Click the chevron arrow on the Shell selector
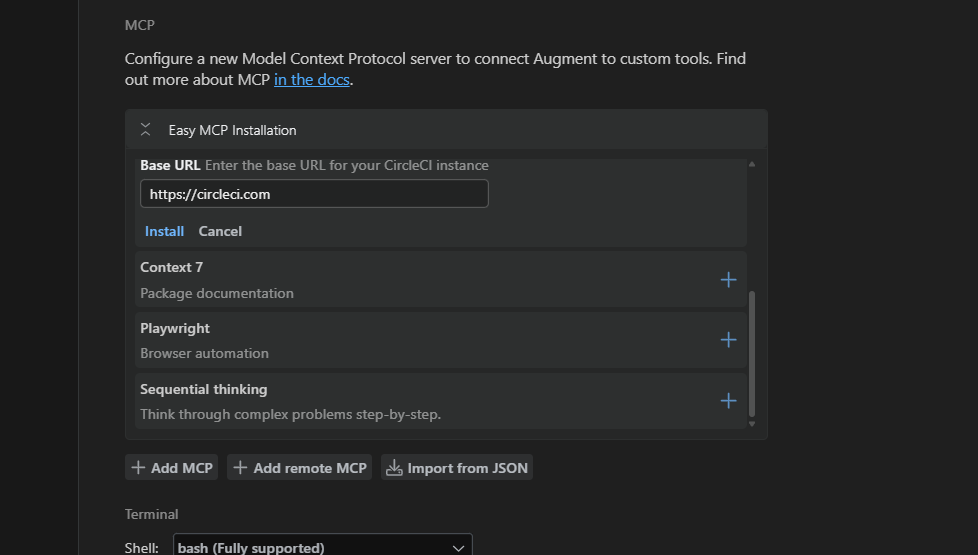978x555 pixels. coord(458,548)
